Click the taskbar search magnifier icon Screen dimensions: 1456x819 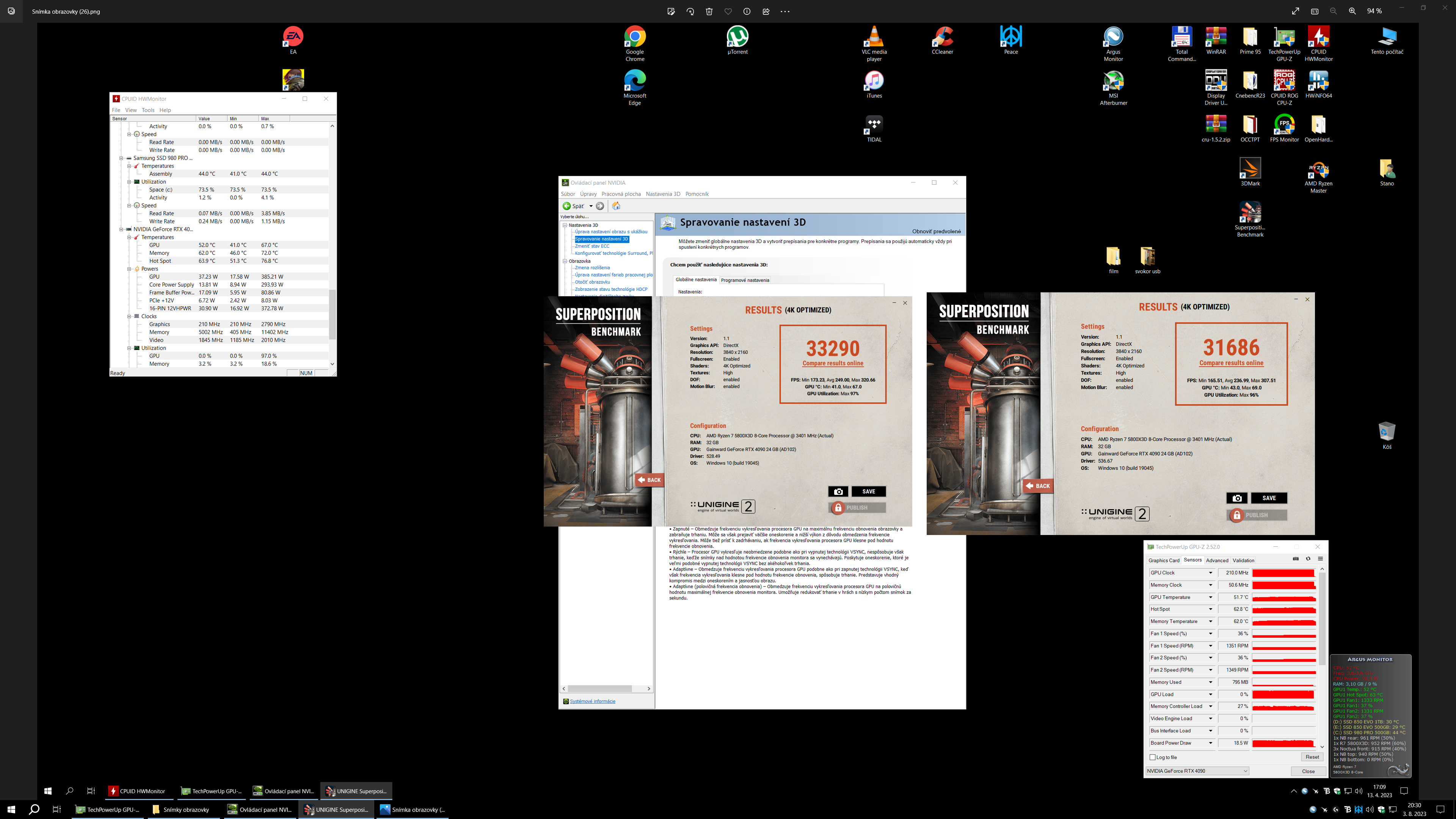(34, 810)
